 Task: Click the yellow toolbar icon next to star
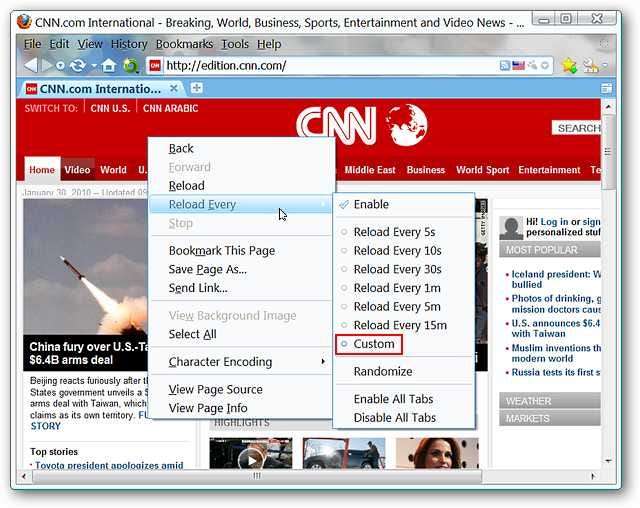pos(590,65)
